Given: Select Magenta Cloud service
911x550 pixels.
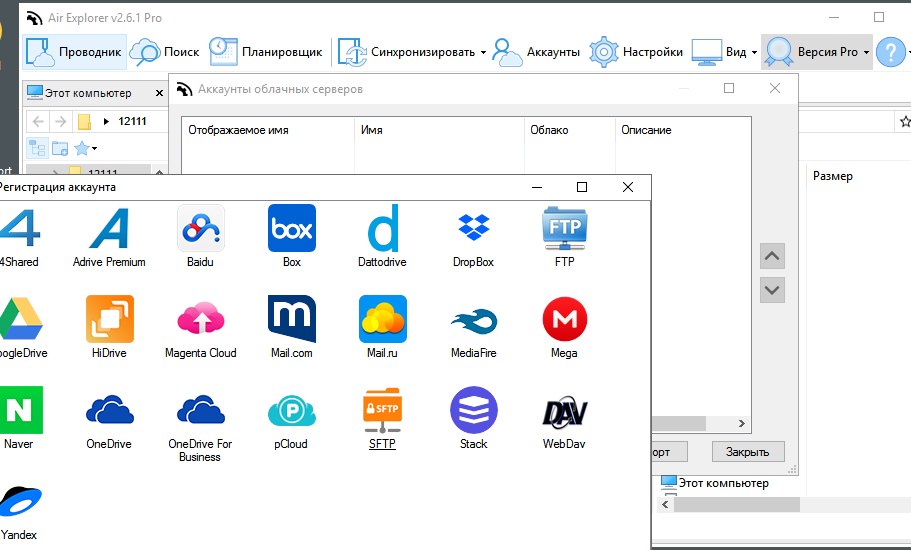Looking at the screenshot, I should (200, 319).
